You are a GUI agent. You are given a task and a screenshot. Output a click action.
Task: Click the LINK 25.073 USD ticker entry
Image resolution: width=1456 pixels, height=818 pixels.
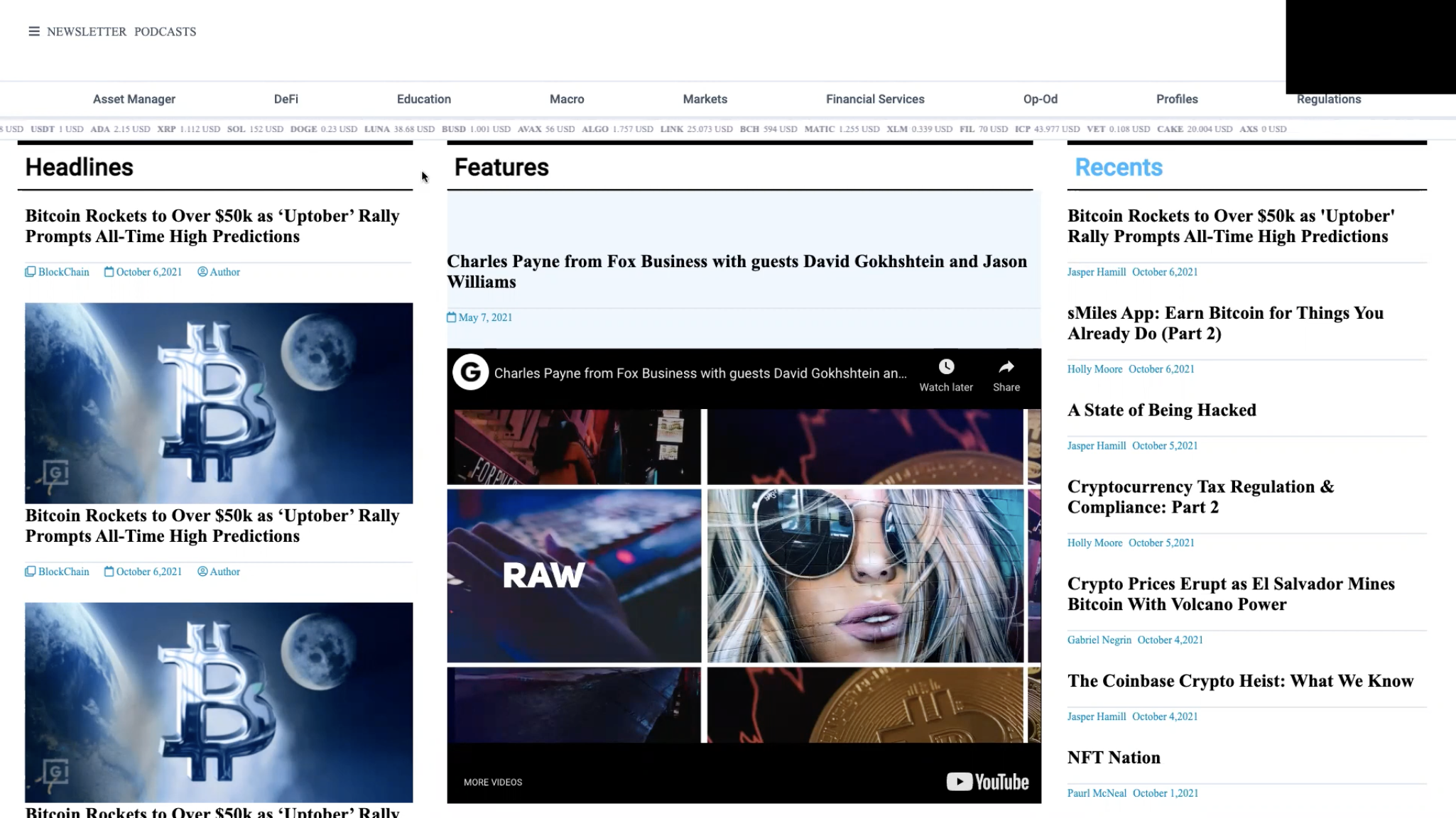696,129
